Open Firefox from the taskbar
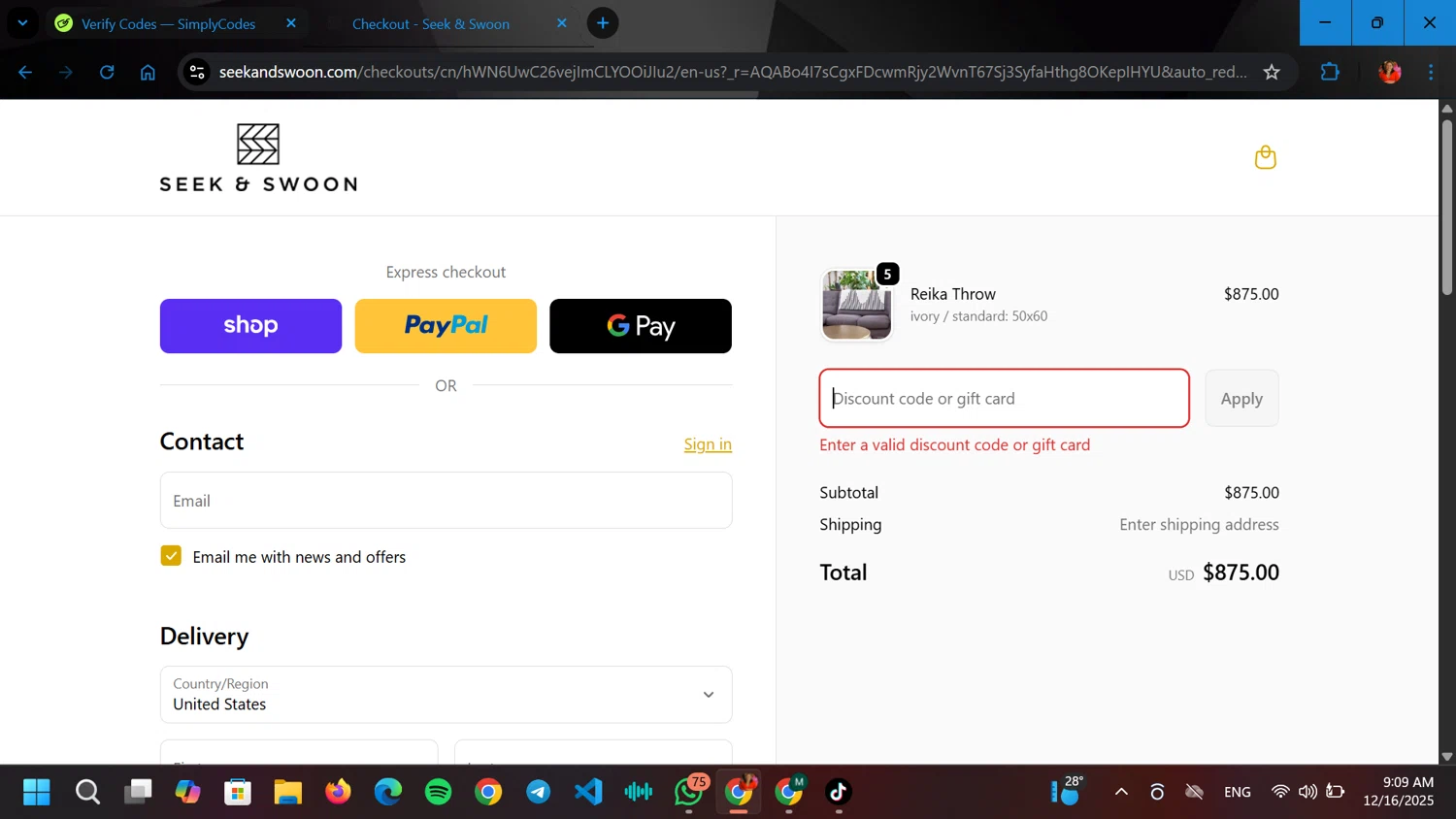This screenshot has height=819, width=1456. click(x=338, y=792)
